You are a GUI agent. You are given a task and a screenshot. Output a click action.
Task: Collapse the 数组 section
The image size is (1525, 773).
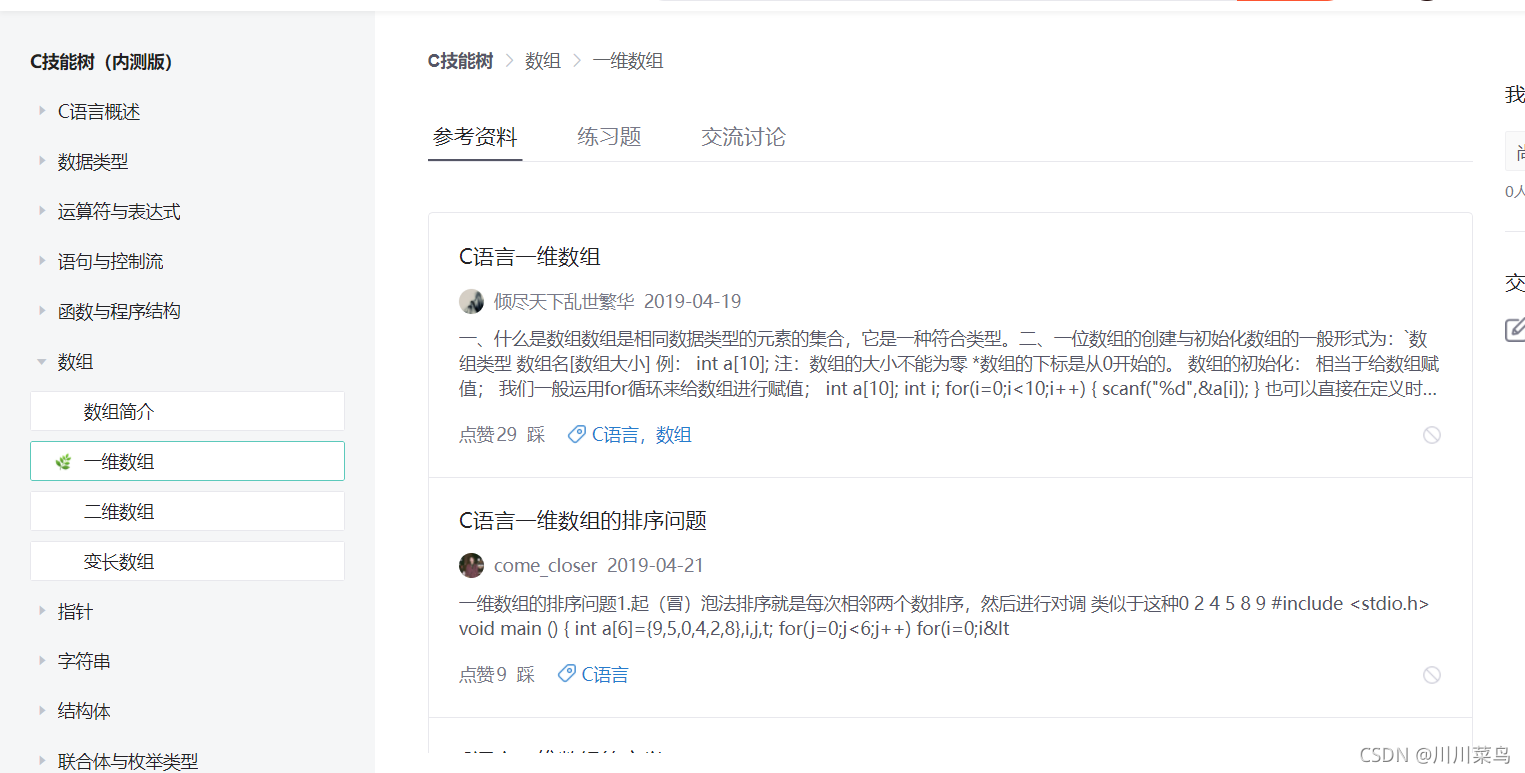42,362
